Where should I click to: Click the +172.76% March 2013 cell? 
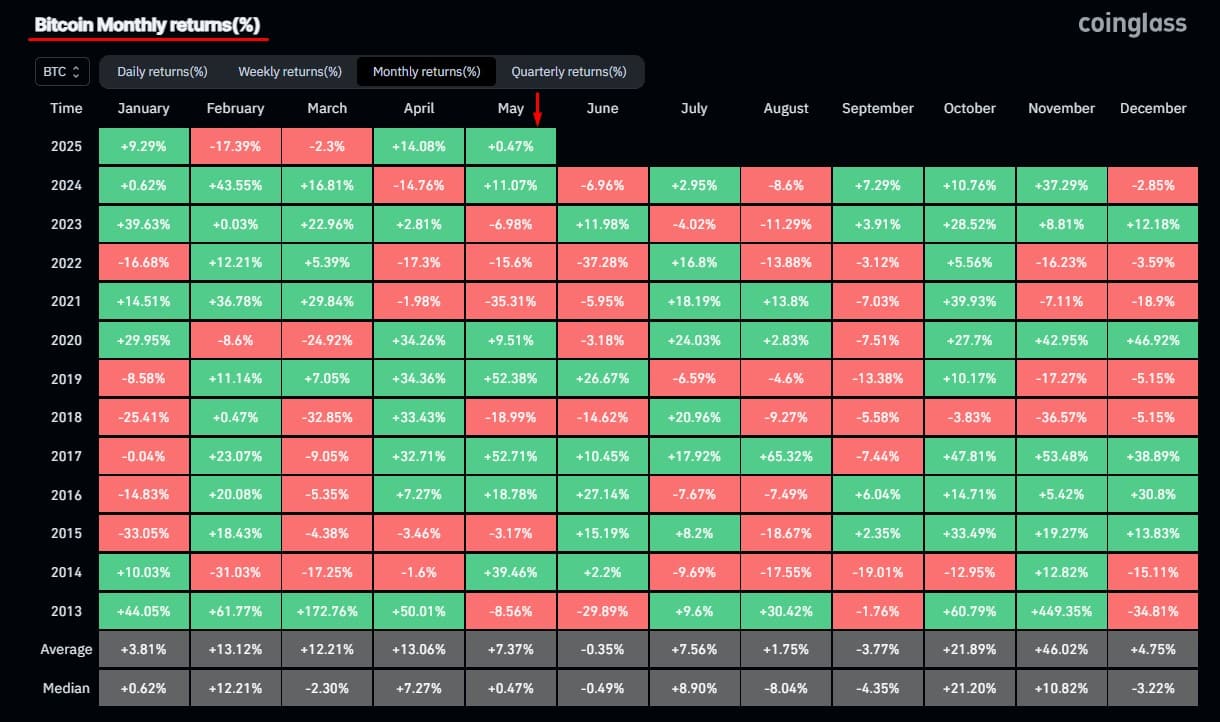point(327,610)
